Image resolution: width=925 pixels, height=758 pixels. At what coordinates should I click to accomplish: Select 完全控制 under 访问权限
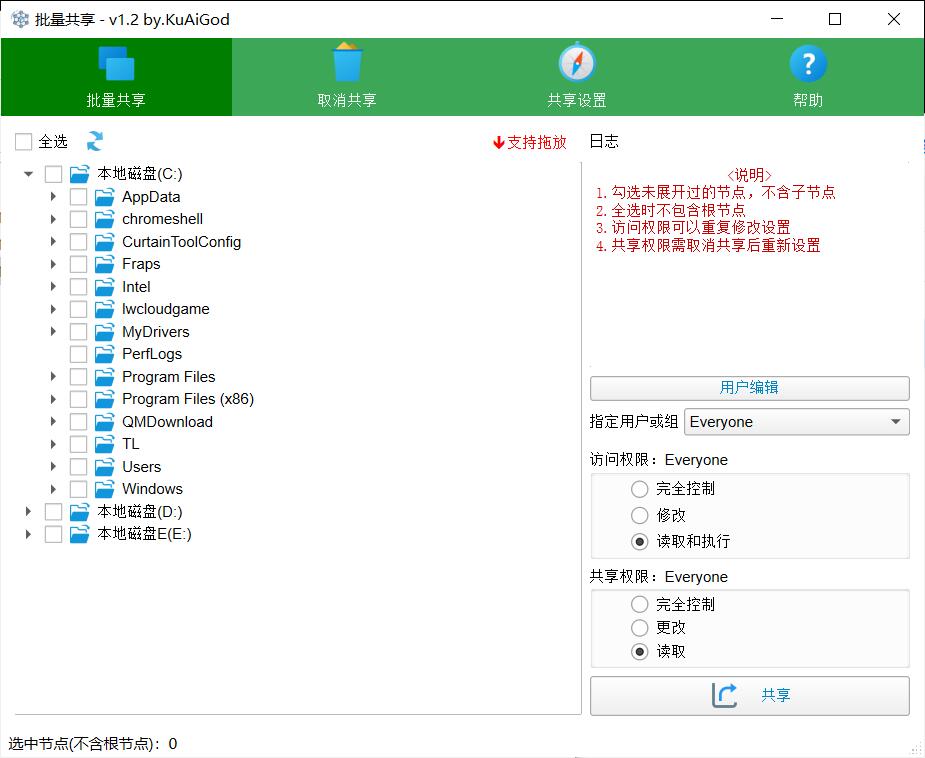[640, 489]
